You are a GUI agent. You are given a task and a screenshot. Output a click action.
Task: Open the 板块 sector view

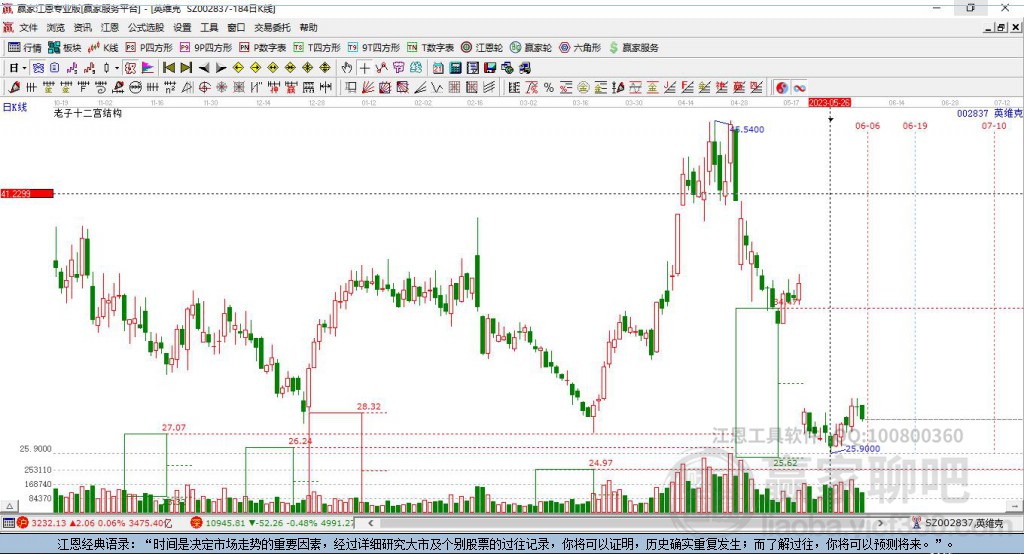[x=64, y=48]
